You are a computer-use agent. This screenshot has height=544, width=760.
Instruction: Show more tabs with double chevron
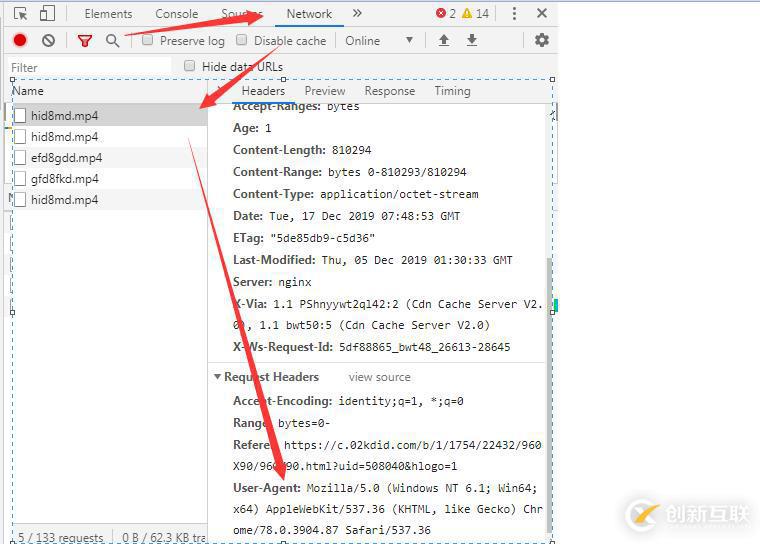(x=357, y=13)
